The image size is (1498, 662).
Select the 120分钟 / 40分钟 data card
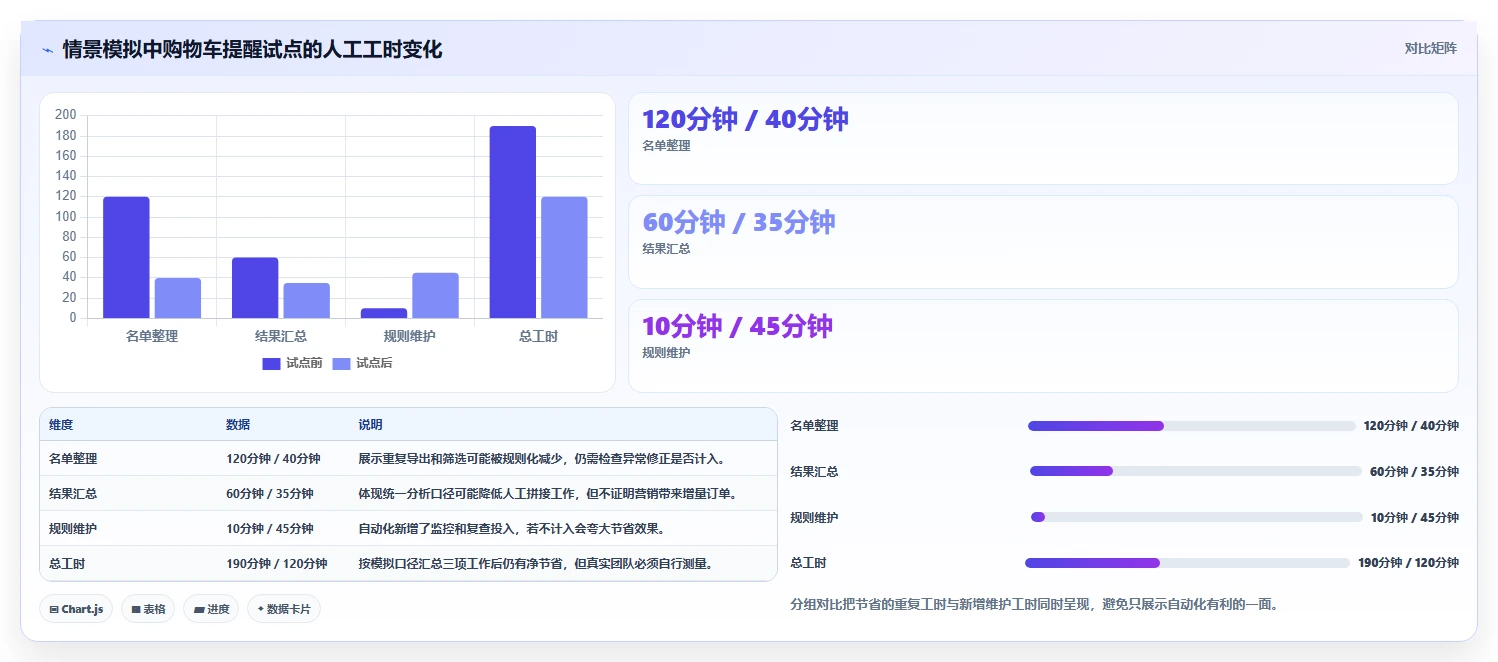(x=1043, y=139)
